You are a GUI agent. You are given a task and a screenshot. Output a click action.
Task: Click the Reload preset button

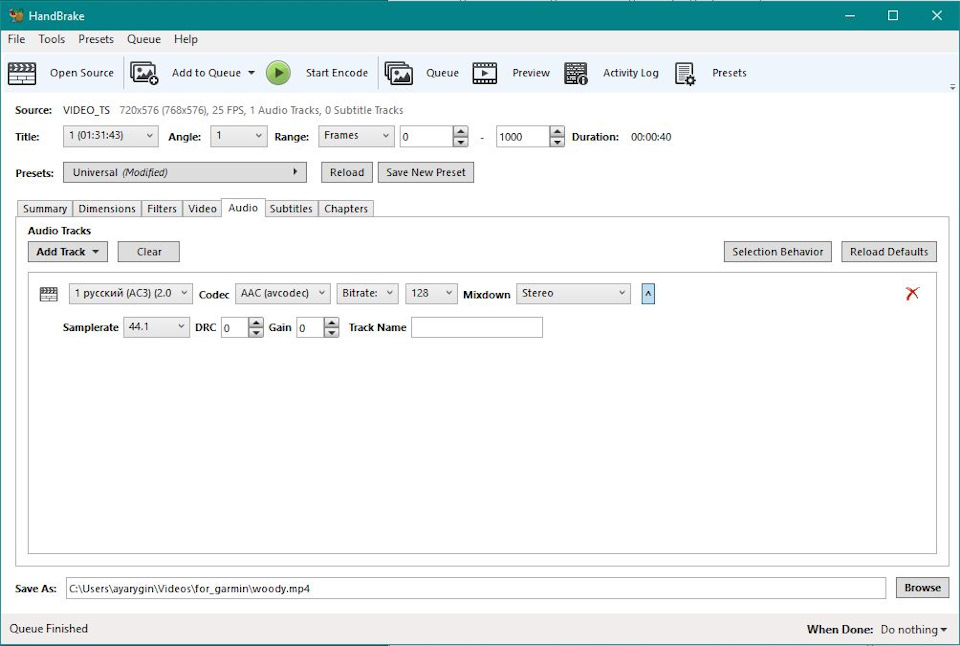tap(347, 173)
